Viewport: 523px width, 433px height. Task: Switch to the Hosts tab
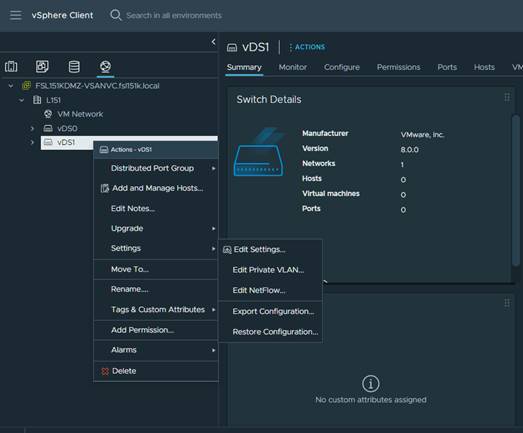[x=484, y=67]
